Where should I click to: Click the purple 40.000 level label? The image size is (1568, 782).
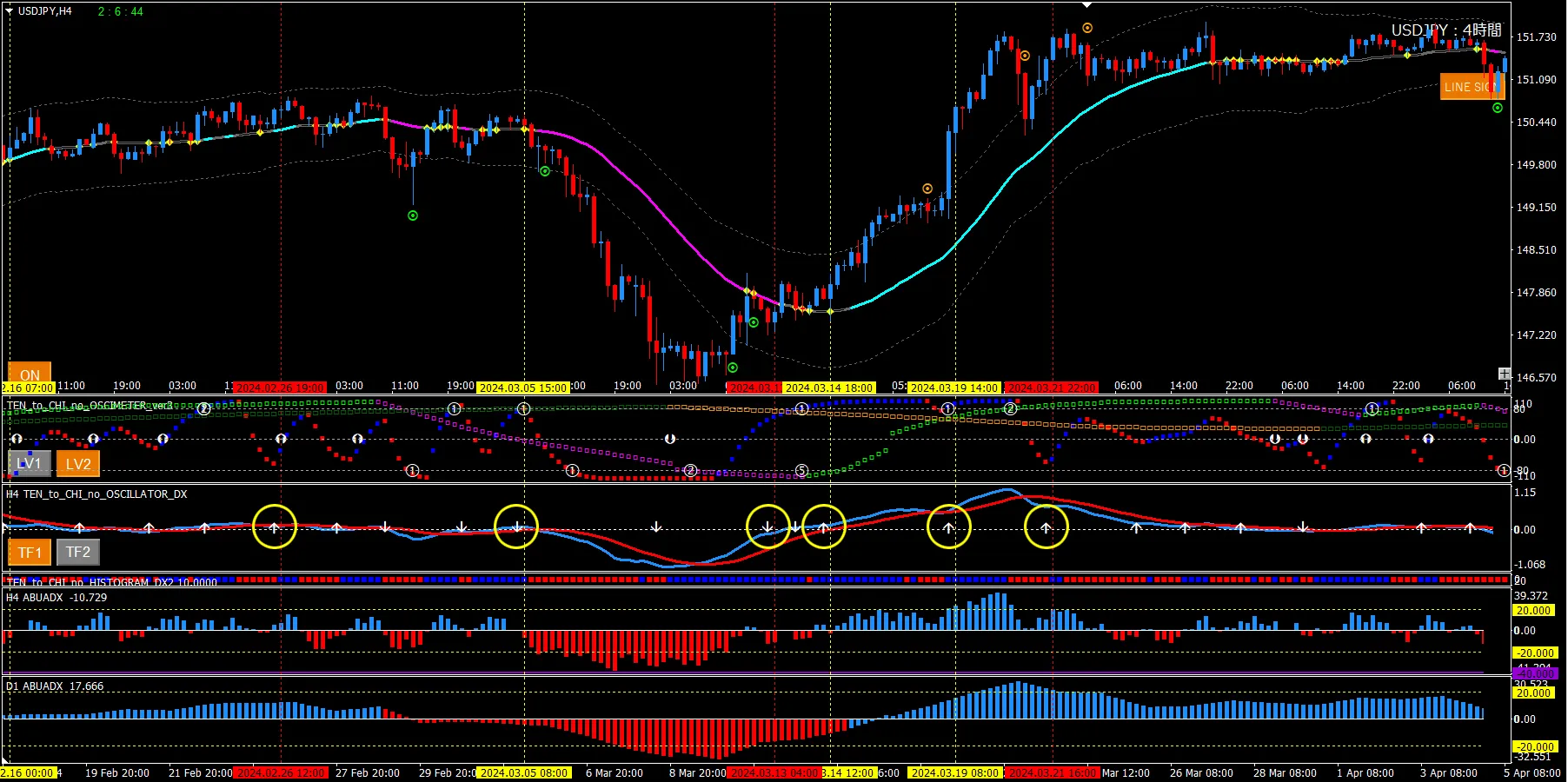coord(1535,673)
